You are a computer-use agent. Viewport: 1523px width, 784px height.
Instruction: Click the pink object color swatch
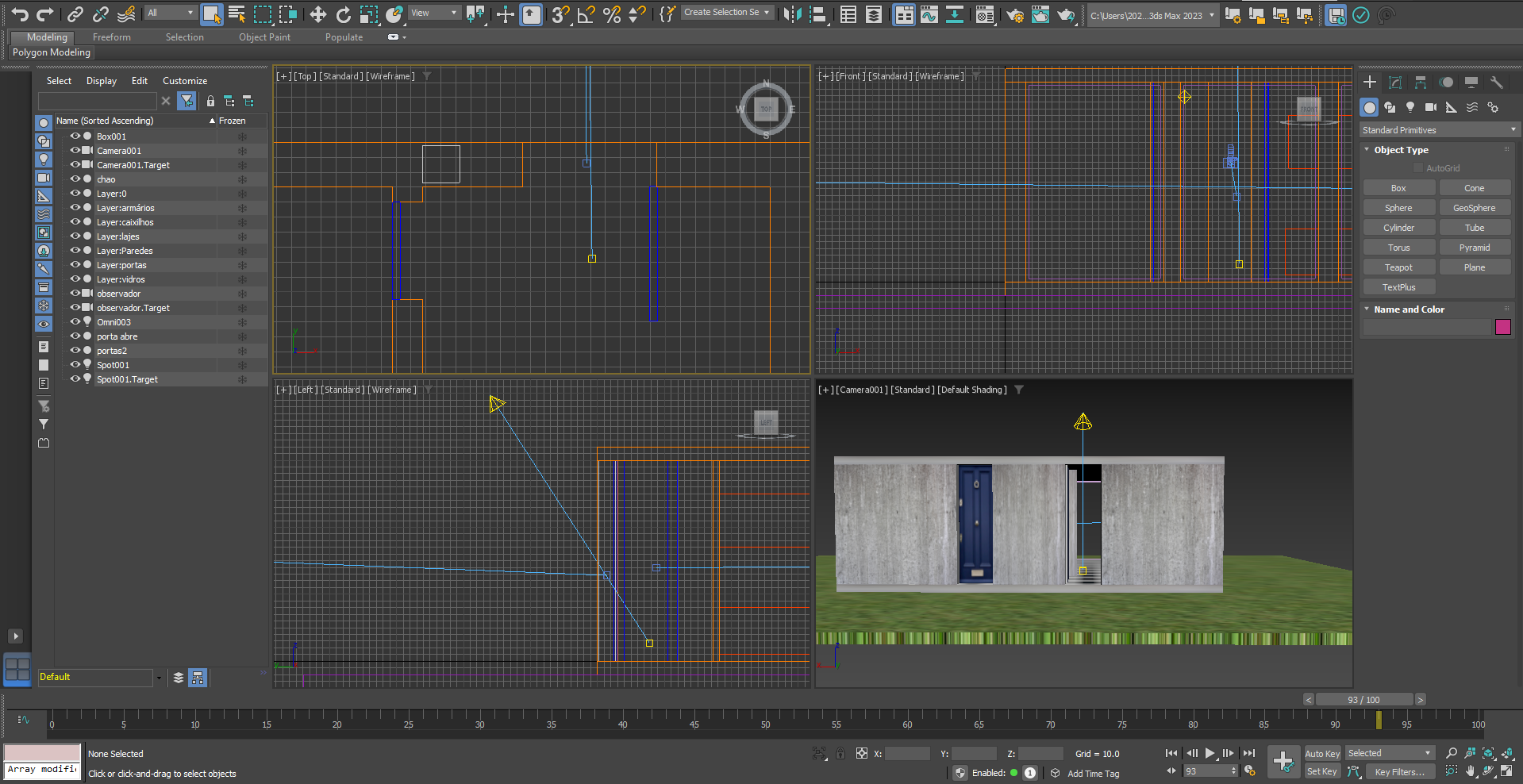1502,327
